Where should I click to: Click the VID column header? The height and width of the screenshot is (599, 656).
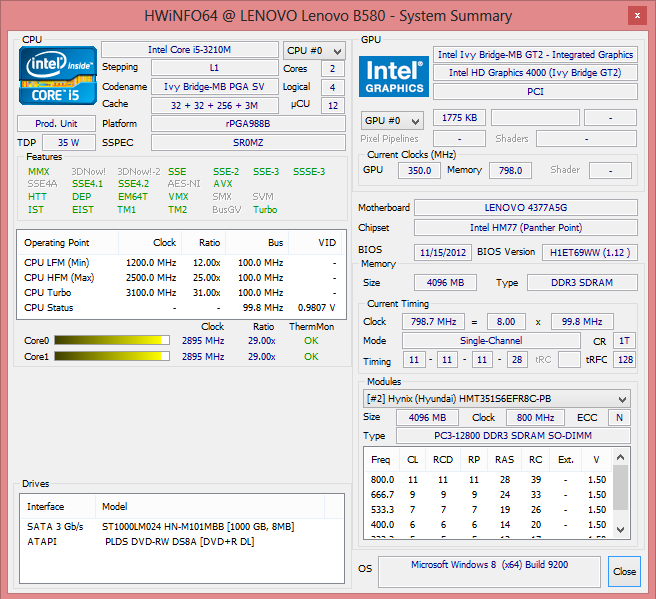point(315,243)
